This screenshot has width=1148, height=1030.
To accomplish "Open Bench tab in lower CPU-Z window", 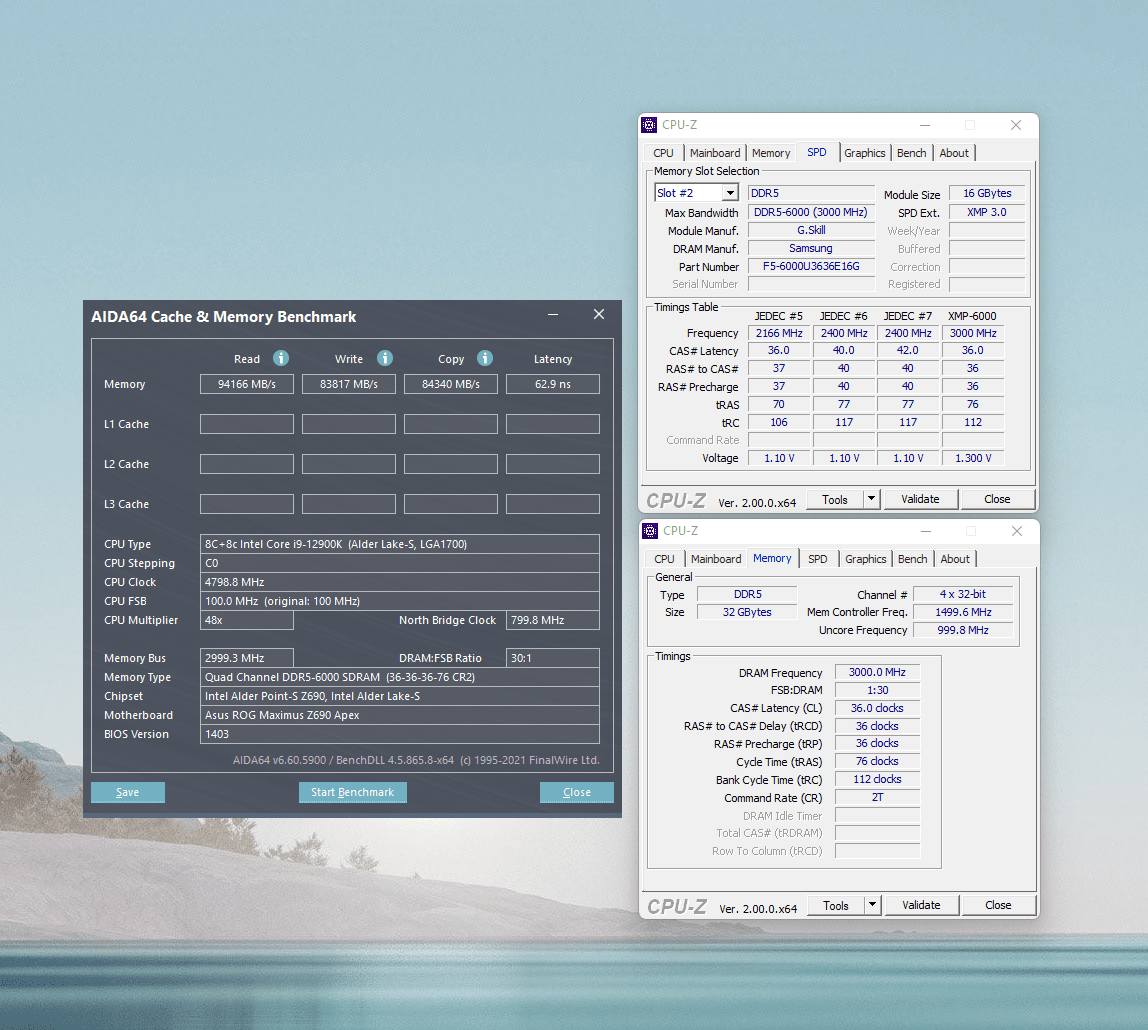I will [x=912, y=559].
